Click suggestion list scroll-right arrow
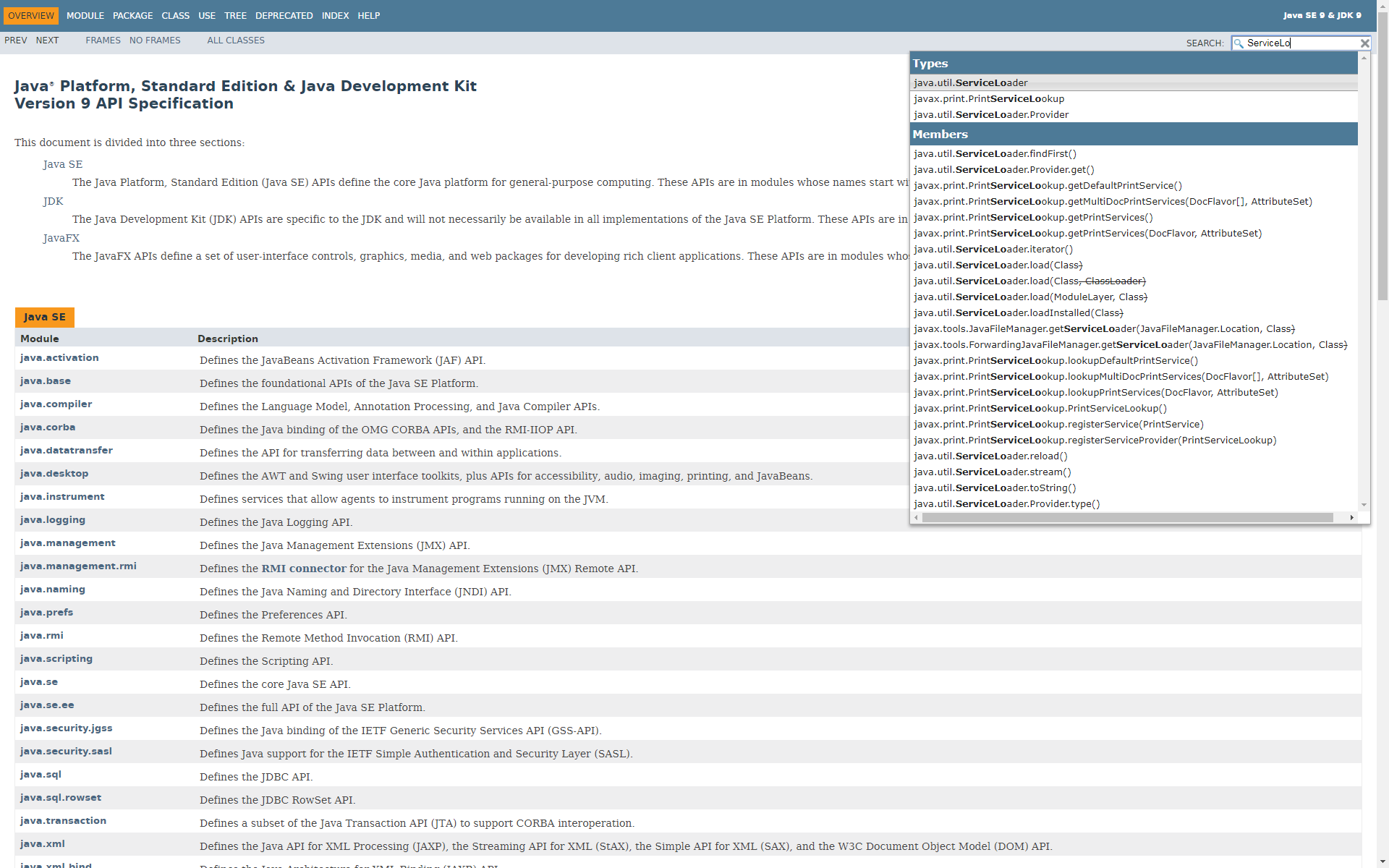Screen dimensions: 1389x868 click(1351, 517)
